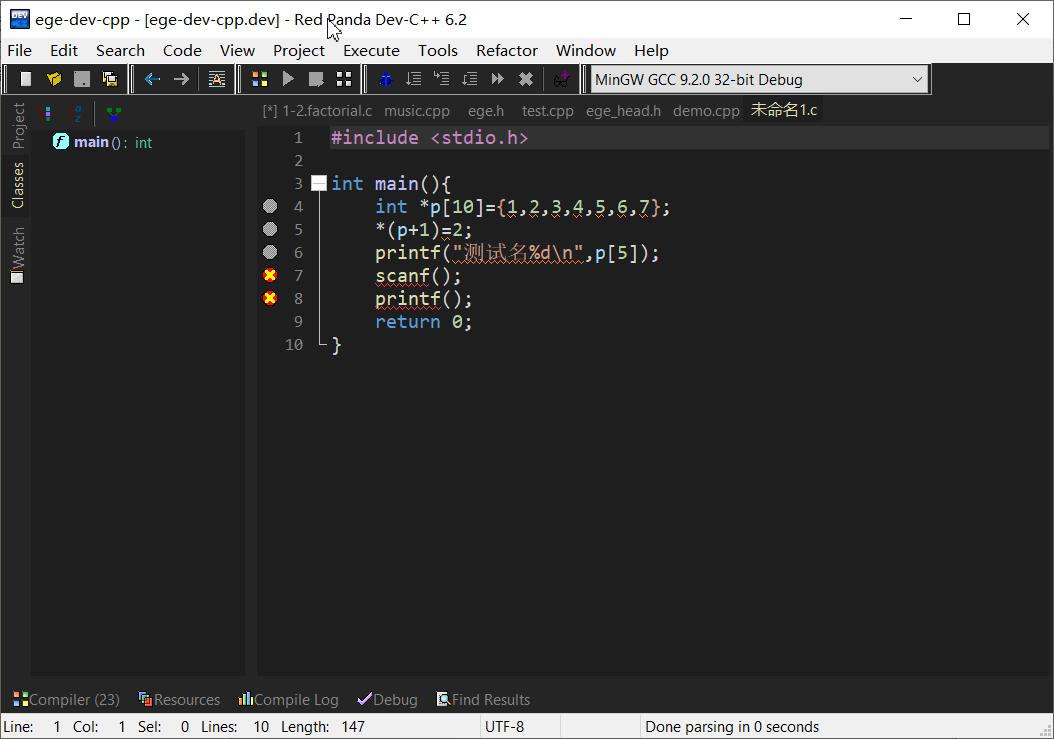Image resolution: width=1054 pixels, height=739 pixels.
Task: Sort class browser by type
Action: click(x=47, y=114)
